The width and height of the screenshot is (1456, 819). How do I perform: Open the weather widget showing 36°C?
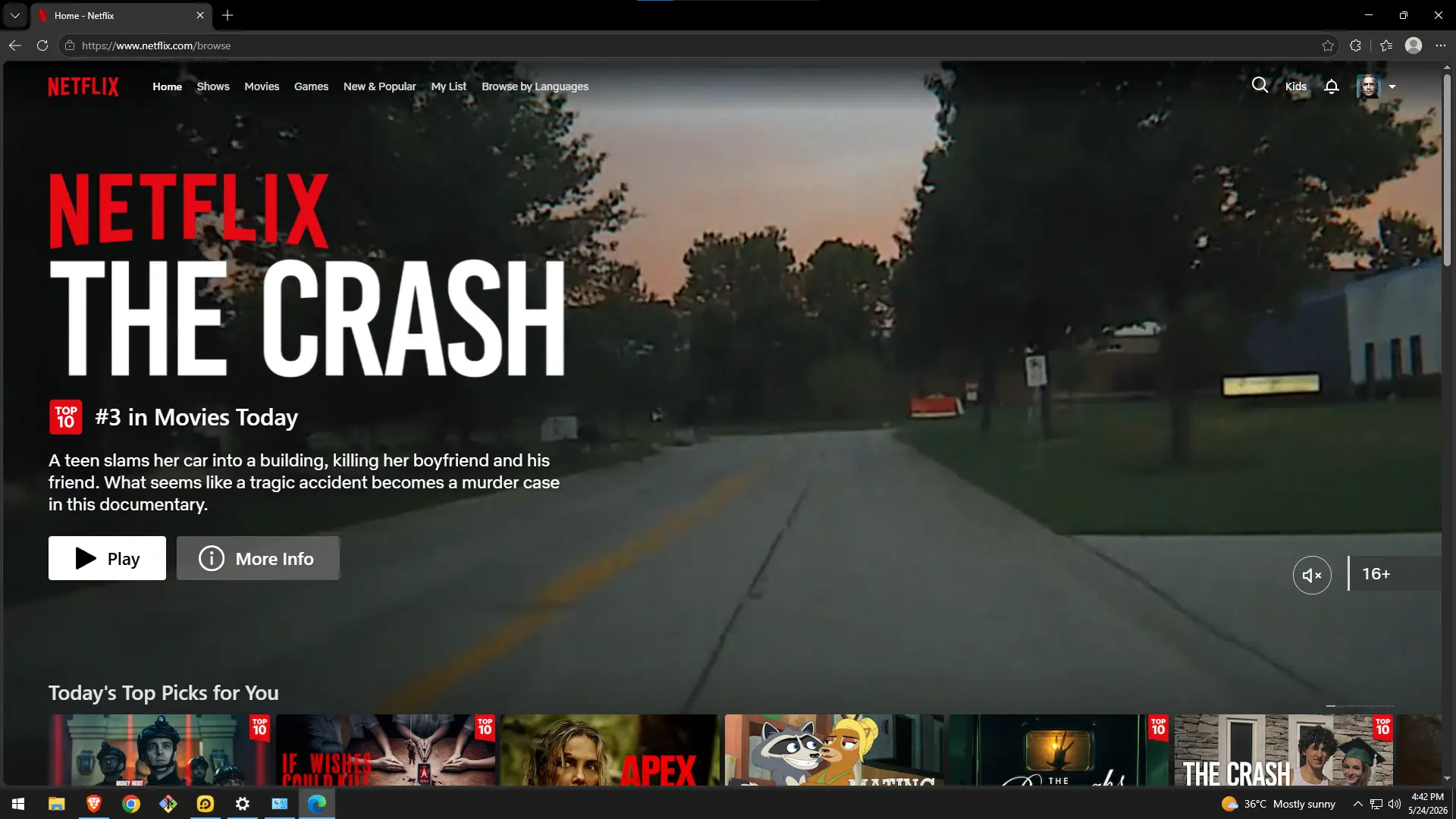click(1279, 804)
